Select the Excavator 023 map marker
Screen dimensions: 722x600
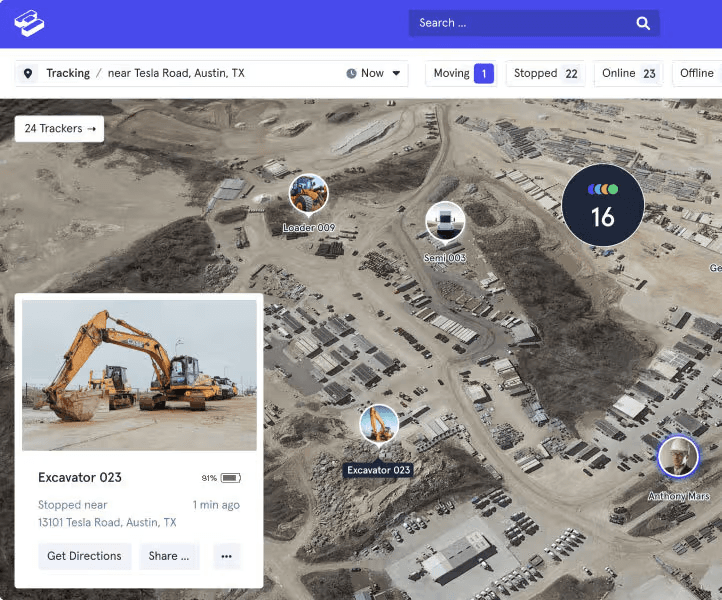click(379, 425)
